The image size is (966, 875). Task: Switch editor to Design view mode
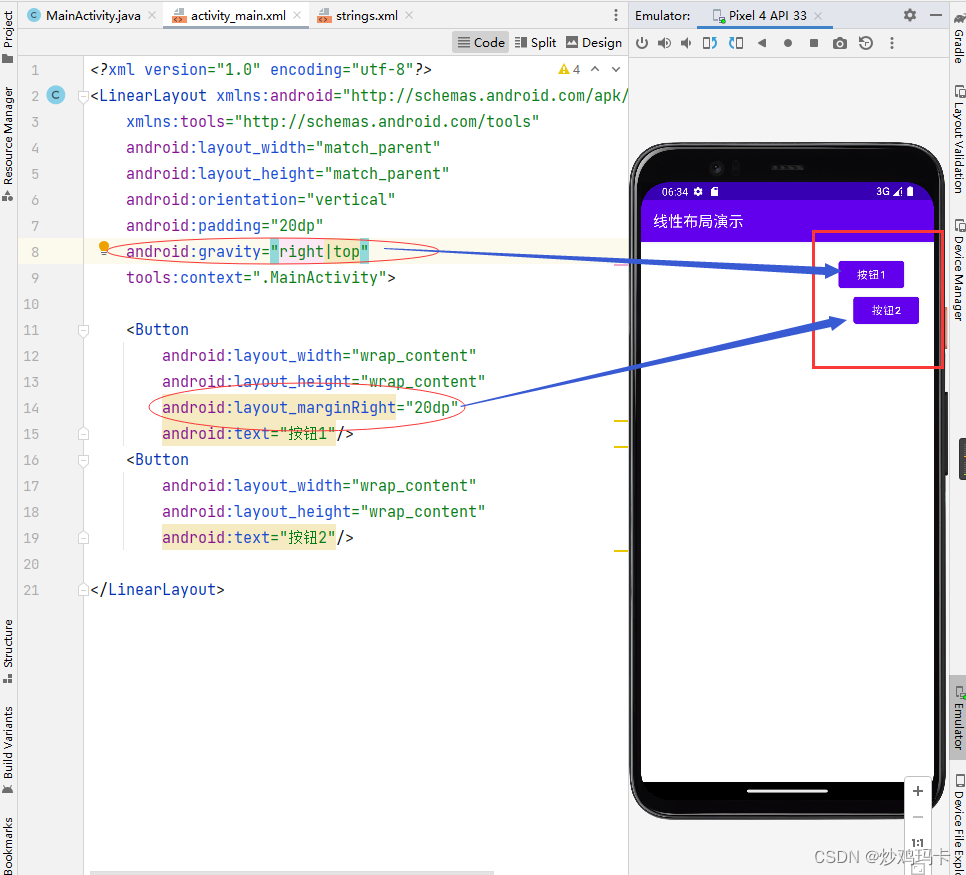[x=594, y=43]
